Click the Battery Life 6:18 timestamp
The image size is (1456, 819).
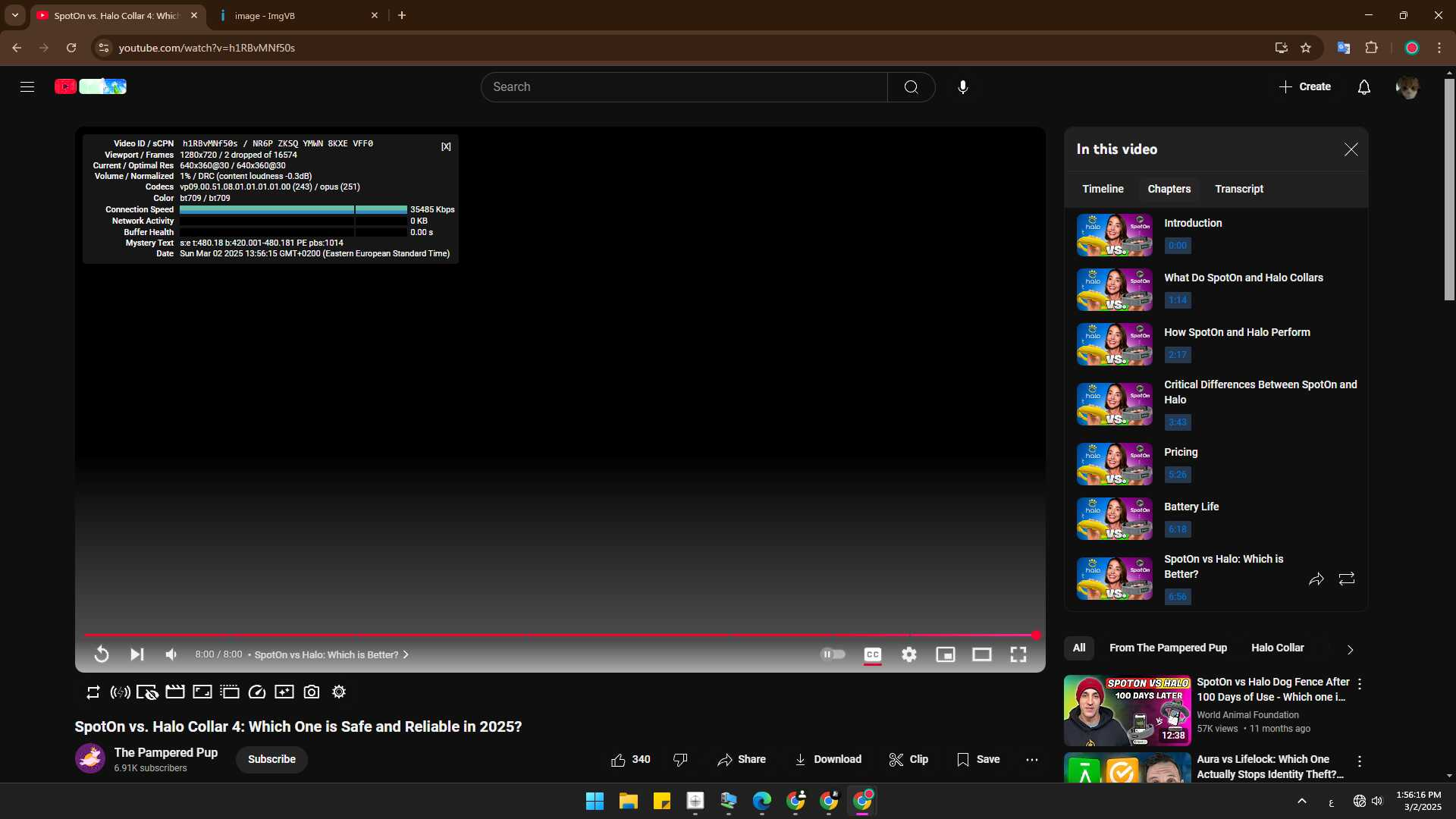[1177, 529]
